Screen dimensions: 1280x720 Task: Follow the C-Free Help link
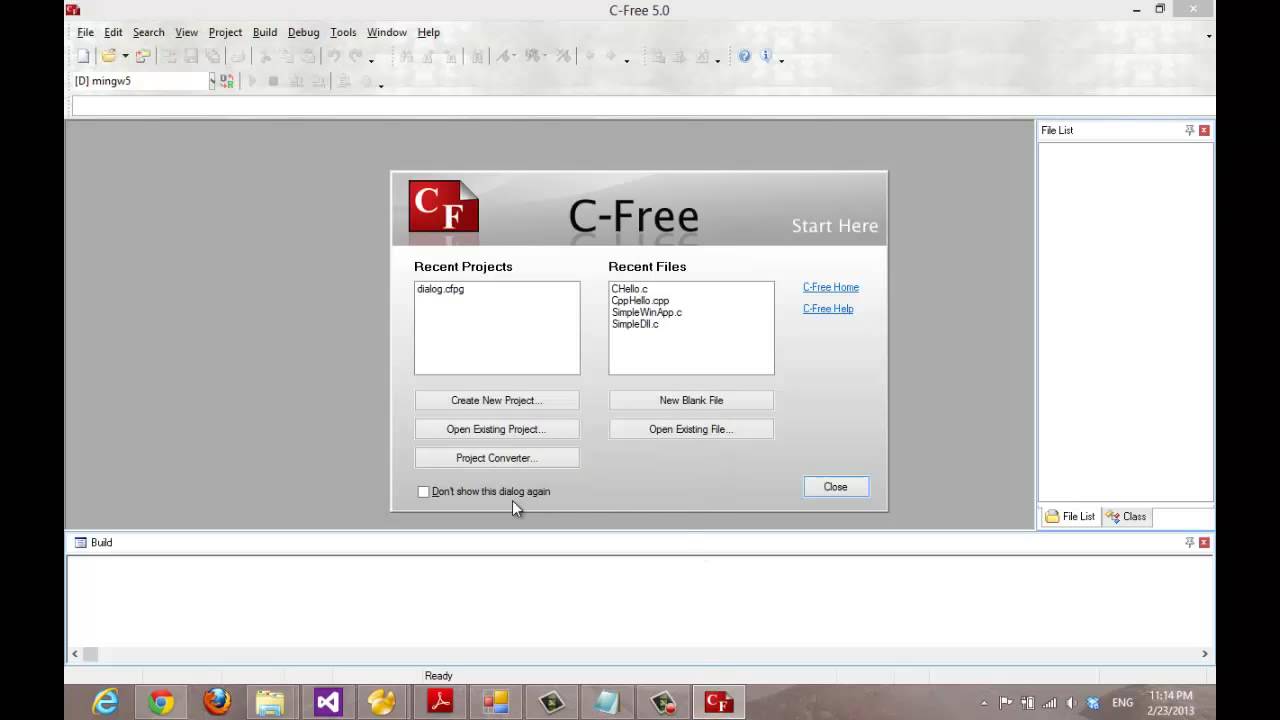tap(828, 308)
